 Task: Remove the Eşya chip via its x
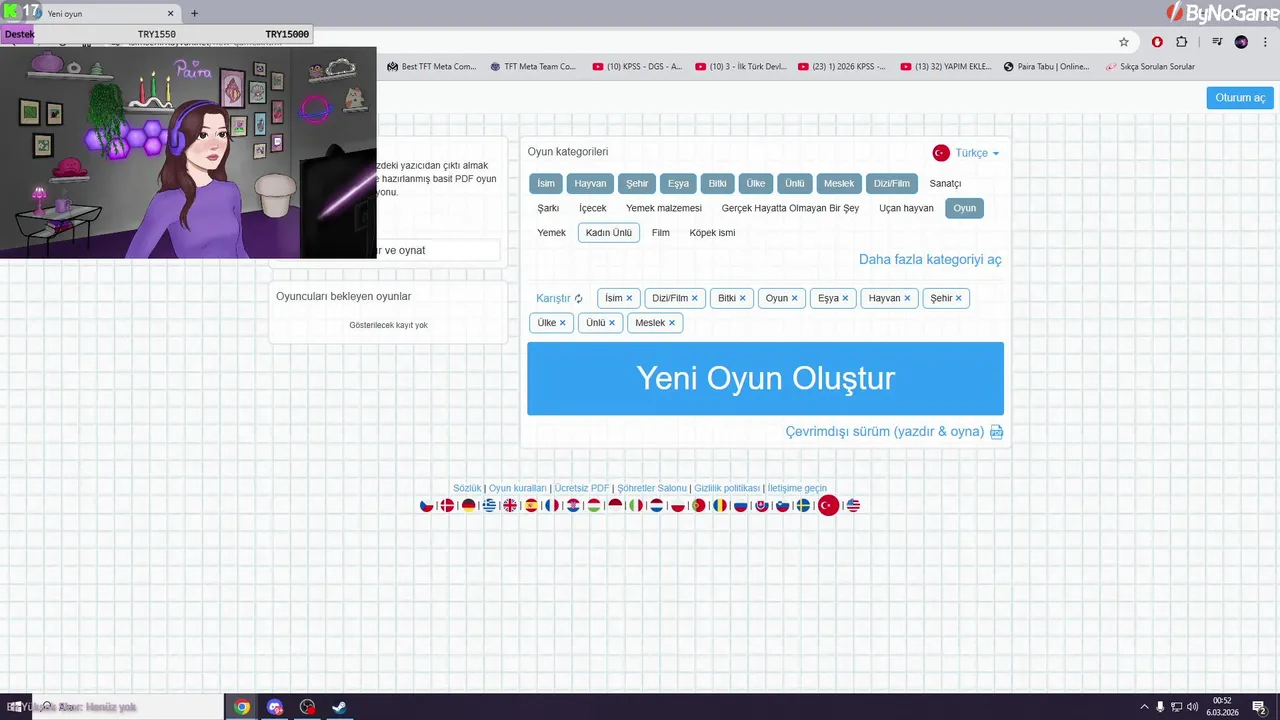click(845, 298)
